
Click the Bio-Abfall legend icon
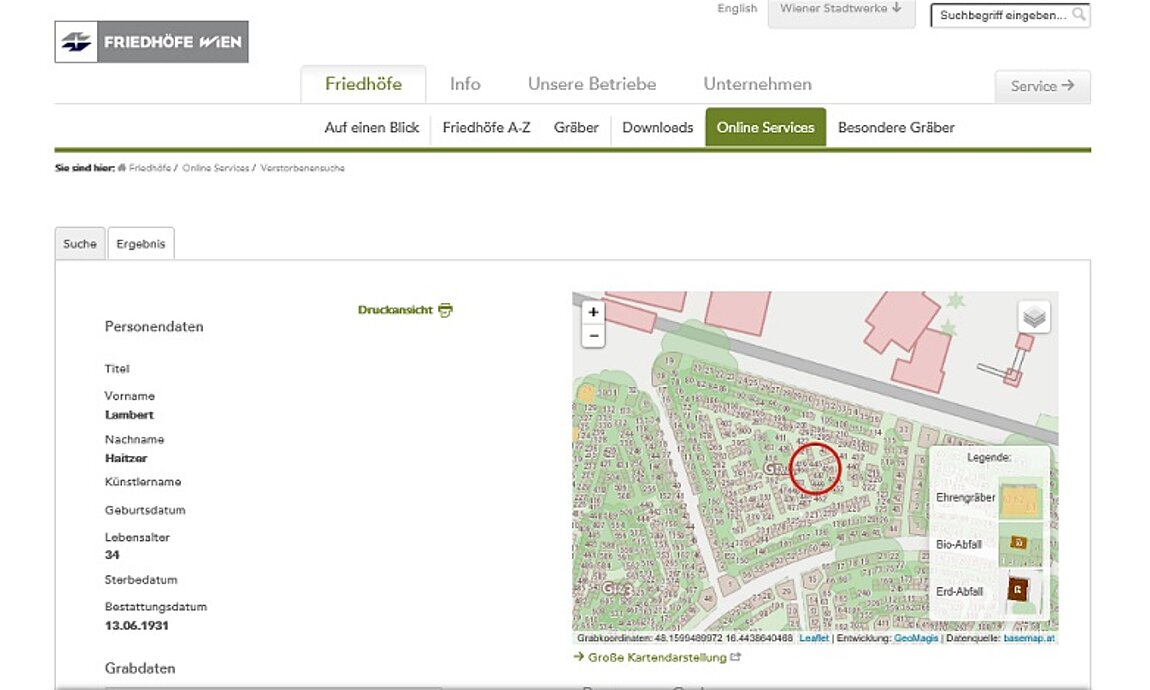coord(1019,543)
